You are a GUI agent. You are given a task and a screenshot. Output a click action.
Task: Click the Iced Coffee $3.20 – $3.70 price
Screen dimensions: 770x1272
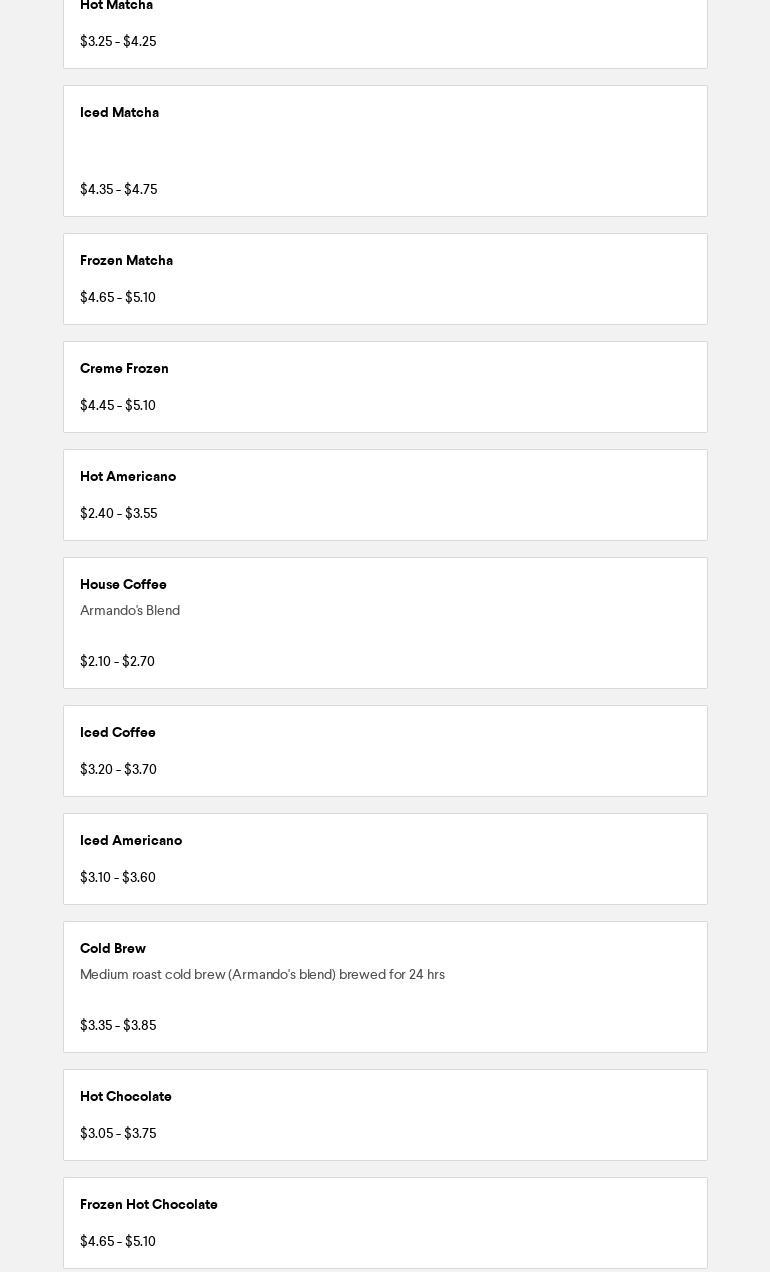point(118,770)
